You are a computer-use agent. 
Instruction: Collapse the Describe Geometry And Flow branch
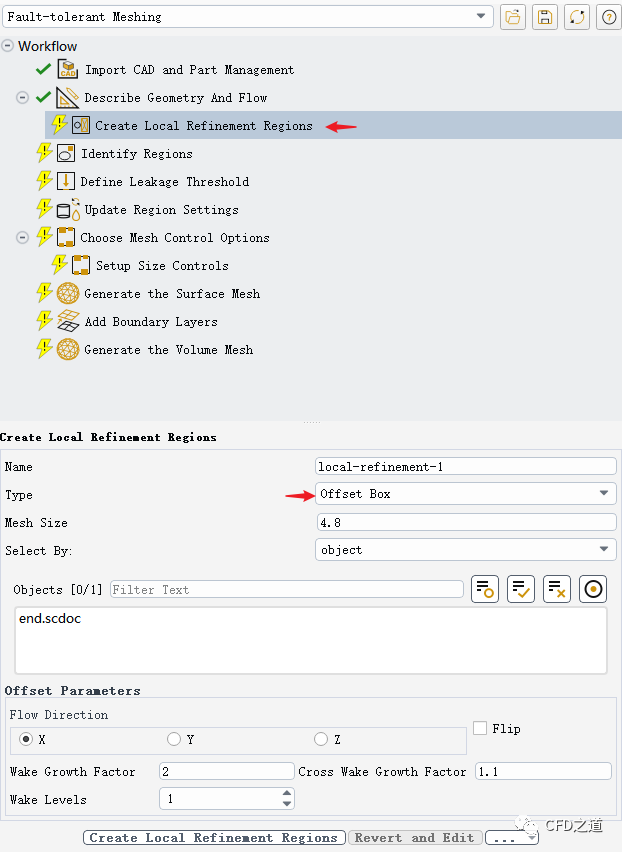click(x=22, y=97)
